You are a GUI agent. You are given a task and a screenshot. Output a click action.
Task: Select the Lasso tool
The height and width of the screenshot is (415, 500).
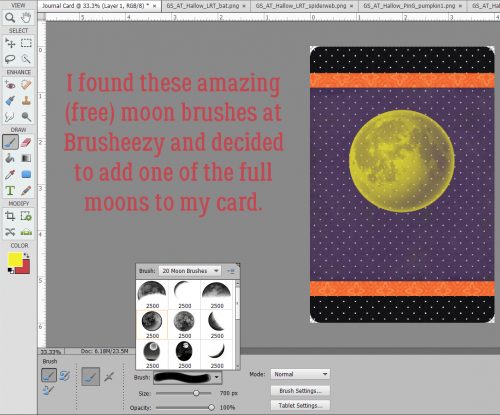10,59
